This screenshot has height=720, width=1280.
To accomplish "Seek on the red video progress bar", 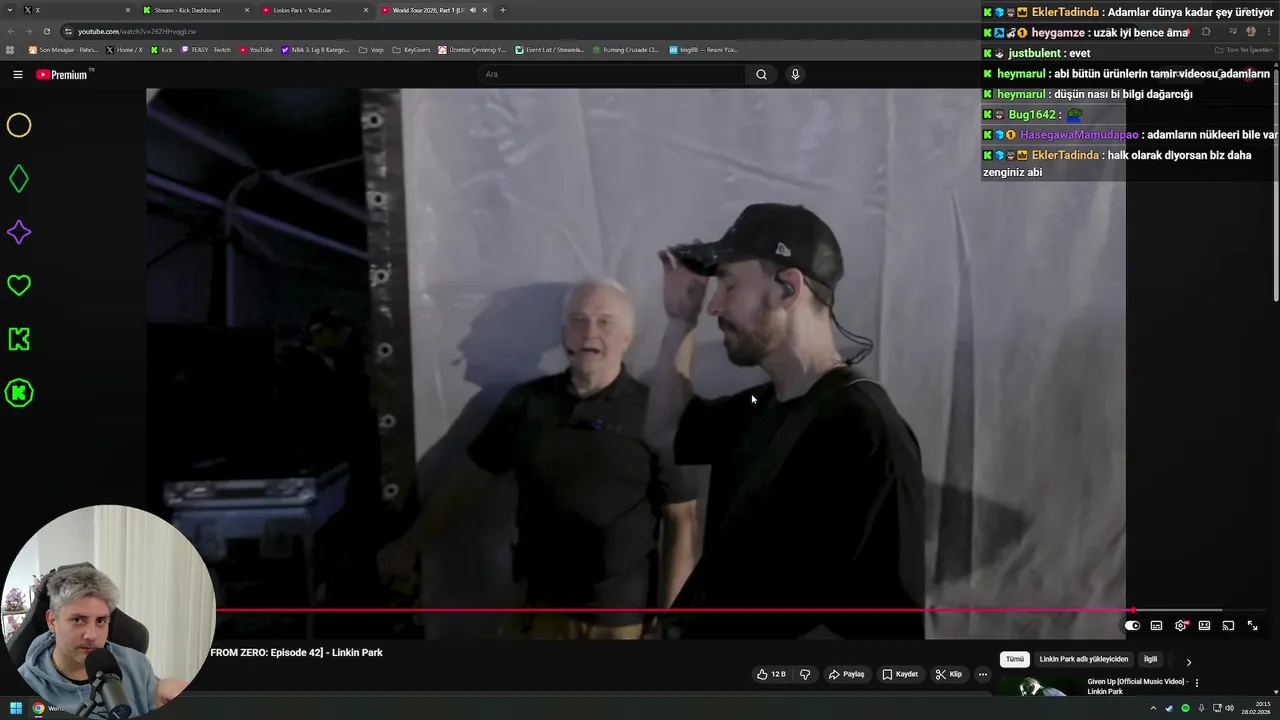I will click(x=675, y=610).
